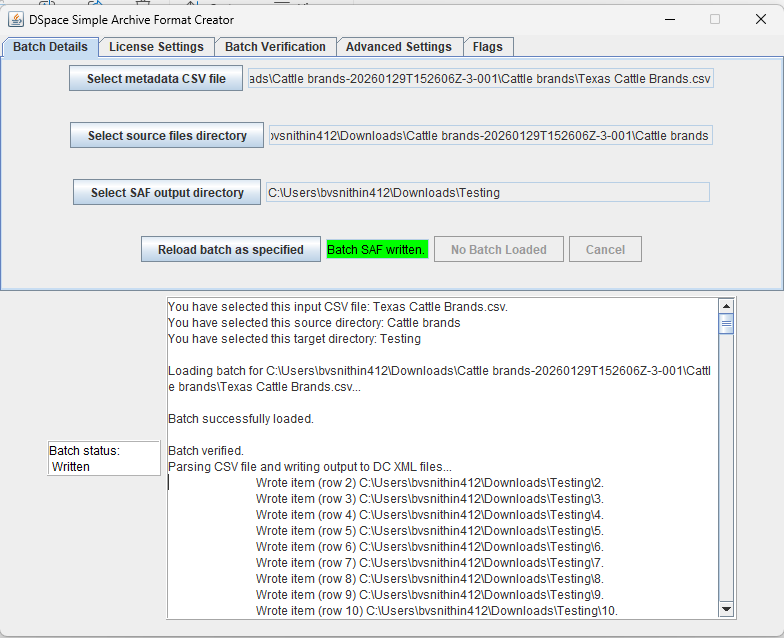Image resolution: width=784 pixels, height=638 pixels.
Task: Click the log scrollbar down arrow
Action: coord(727,610)
